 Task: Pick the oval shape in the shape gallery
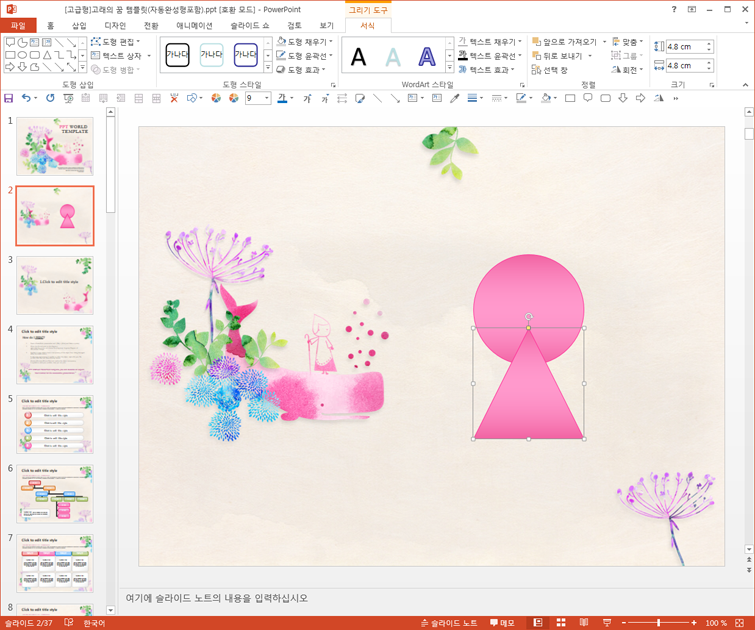[x=22, y=55]
